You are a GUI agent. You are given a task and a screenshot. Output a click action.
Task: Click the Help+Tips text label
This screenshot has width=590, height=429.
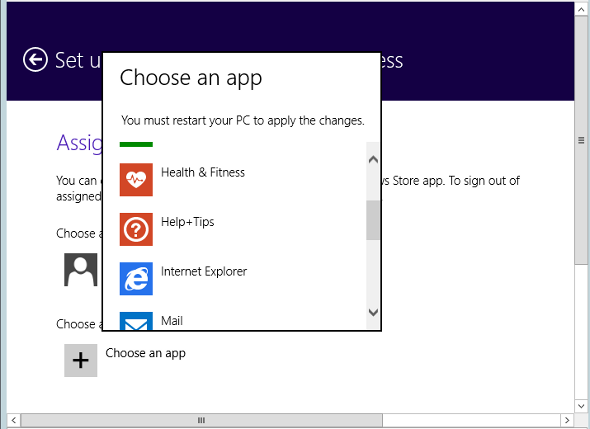[x=187, y=222]
